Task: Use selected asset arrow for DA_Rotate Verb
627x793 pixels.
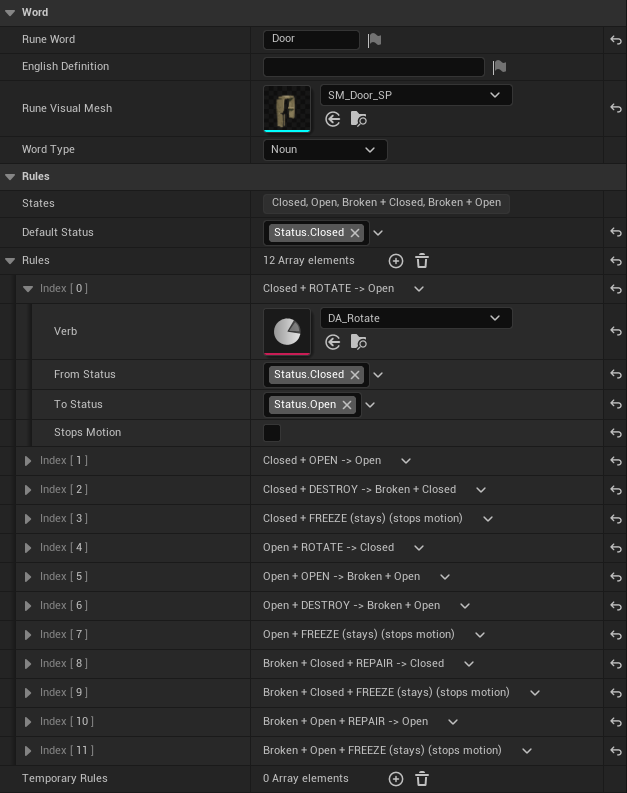Action: coord(333,342)
